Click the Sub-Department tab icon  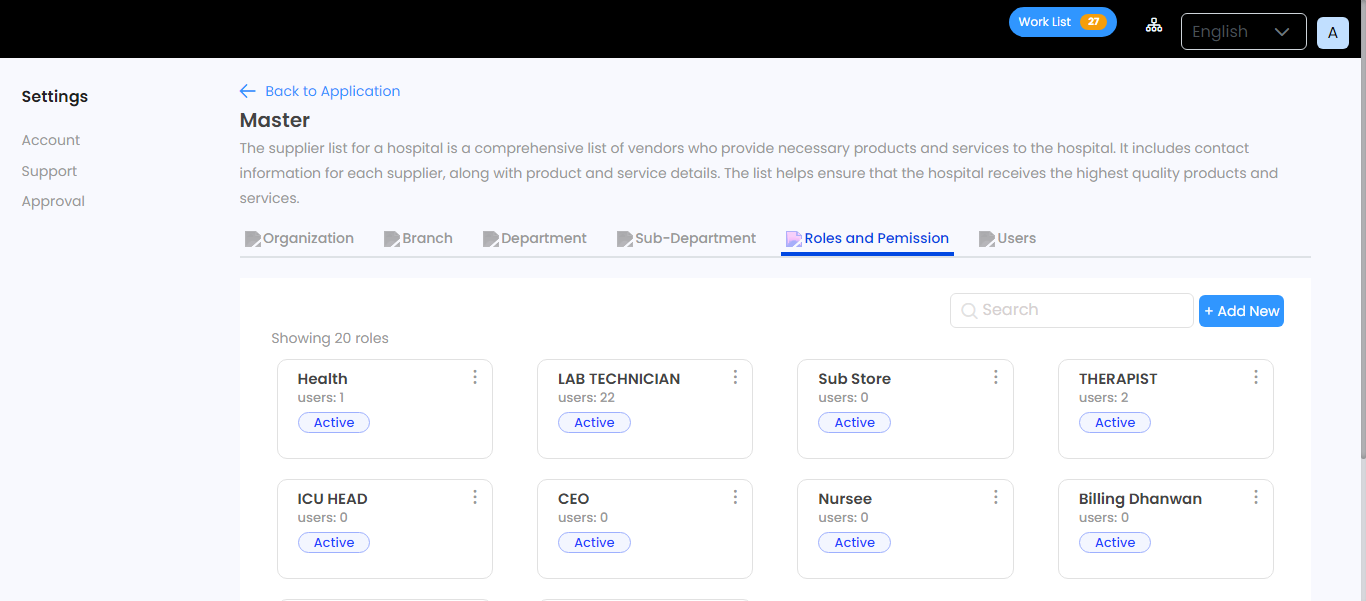[625, 239]
